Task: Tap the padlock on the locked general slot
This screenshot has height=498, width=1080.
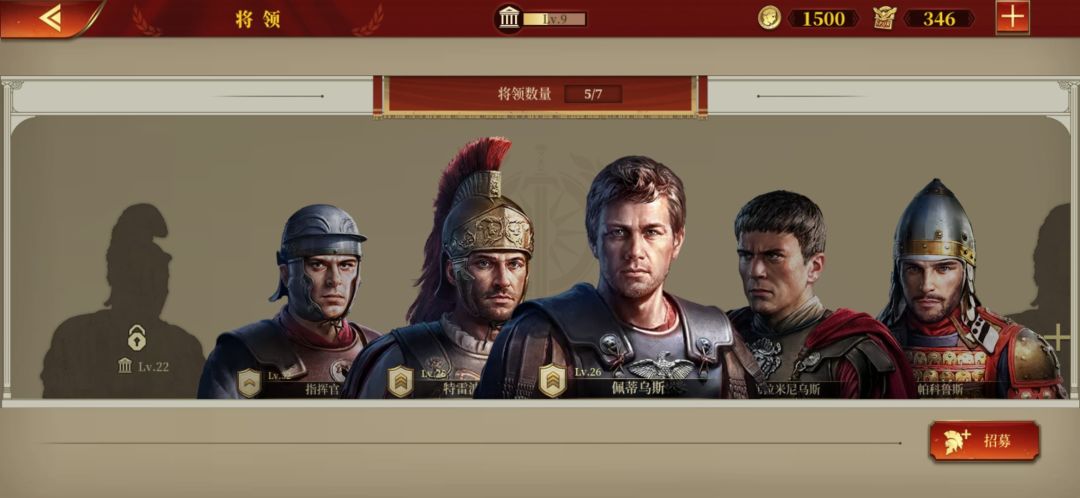Action: 136,338
